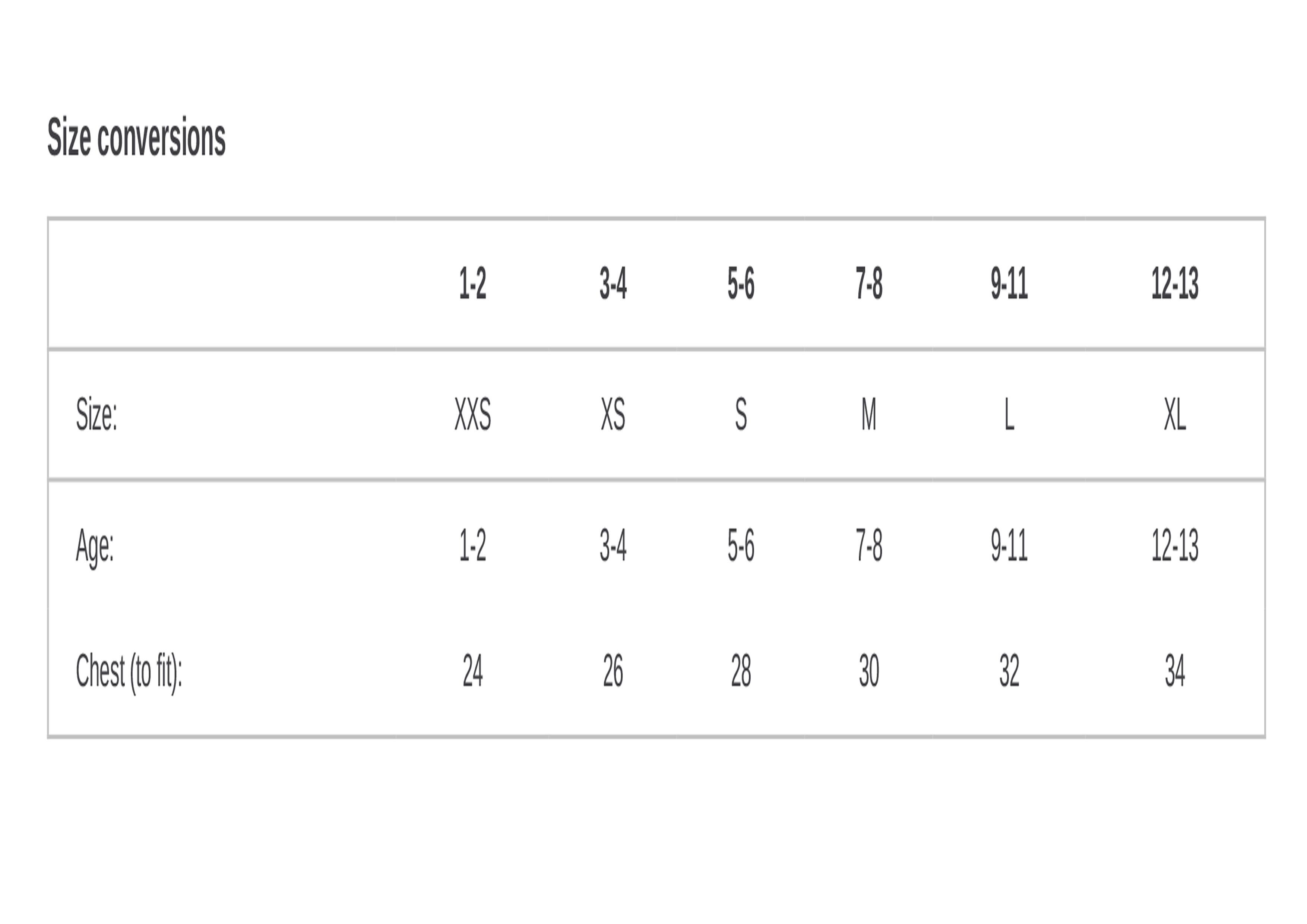Image resolution: width=1307 pixels, height=924 pixels.
Task: Select the 1-2 column header
Action: [472, 283]
